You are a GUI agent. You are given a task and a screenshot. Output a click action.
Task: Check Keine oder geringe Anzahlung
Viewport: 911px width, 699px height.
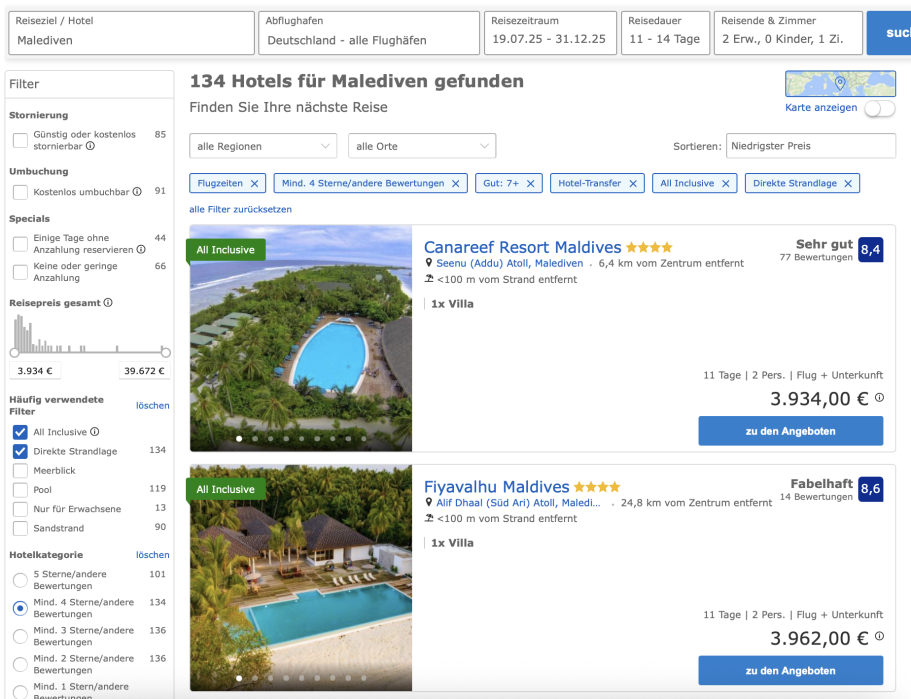click(20, 272)
